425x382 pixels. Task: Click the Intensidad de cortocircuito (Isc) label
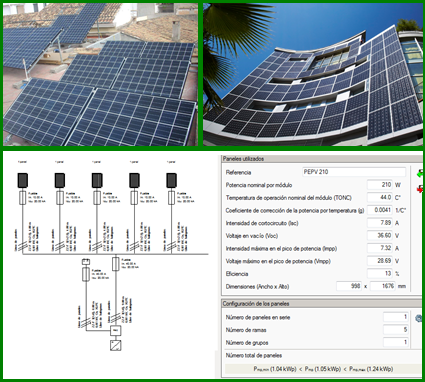pyautogui.click(x=262, y=223)
